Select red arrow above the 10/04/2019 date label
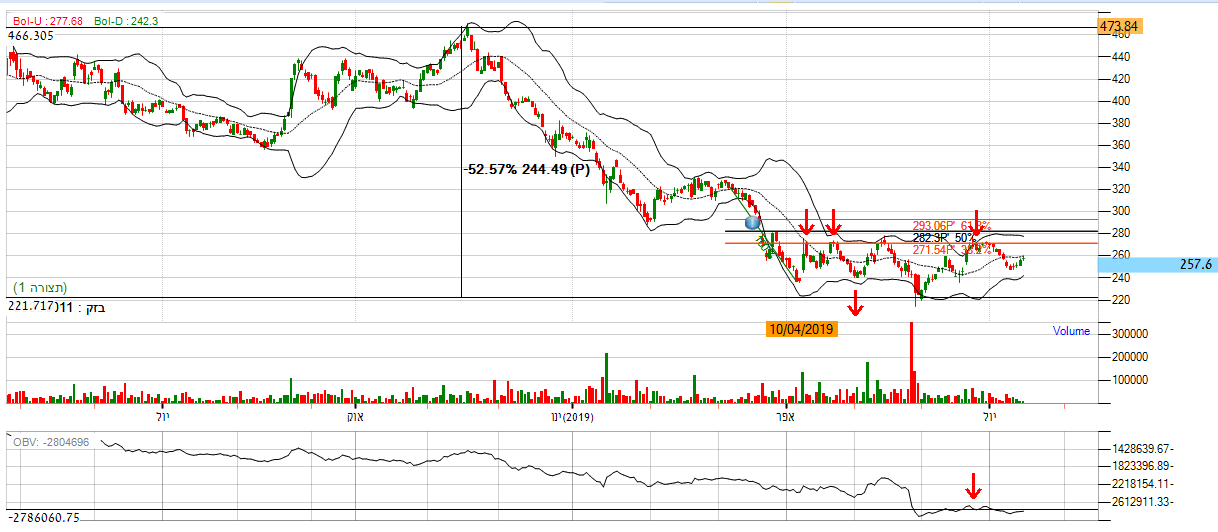This screenshot has height=532, width=1218. (855, 301)
